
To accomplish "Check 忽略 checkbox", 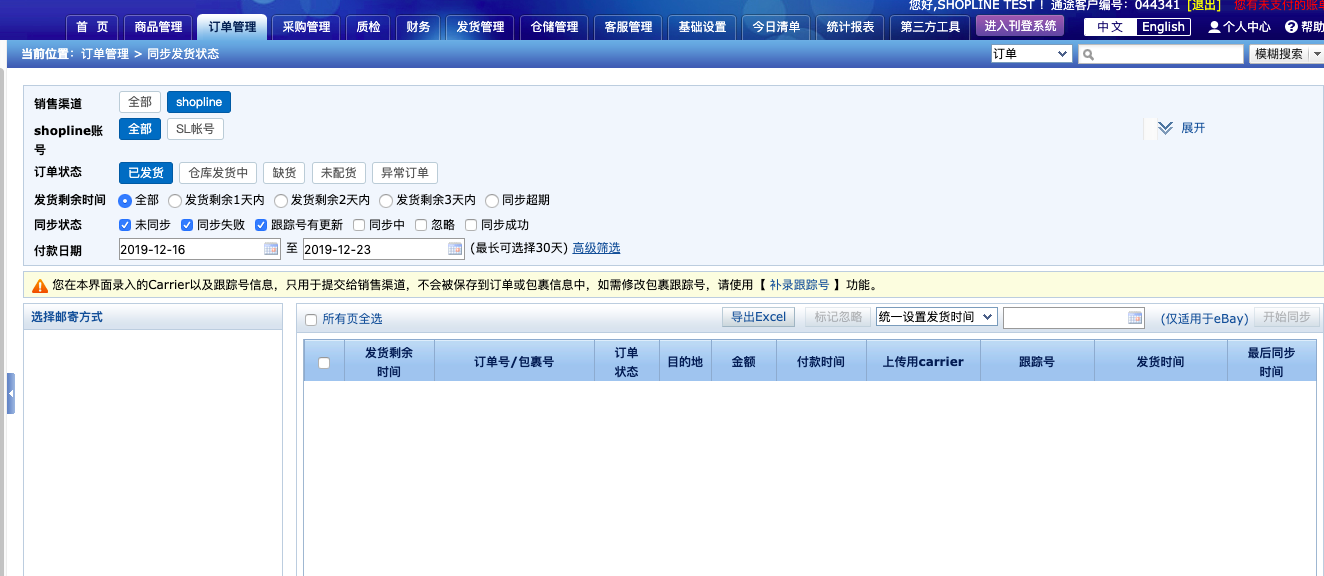I will [421, 225].
